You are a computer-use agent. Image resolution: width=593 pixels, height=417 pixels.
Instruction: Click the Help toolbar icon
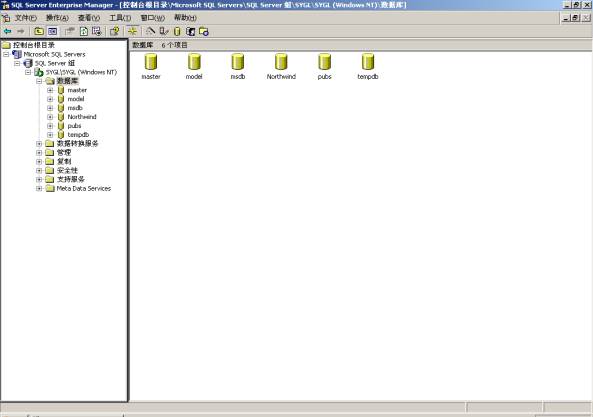point(115,31)
